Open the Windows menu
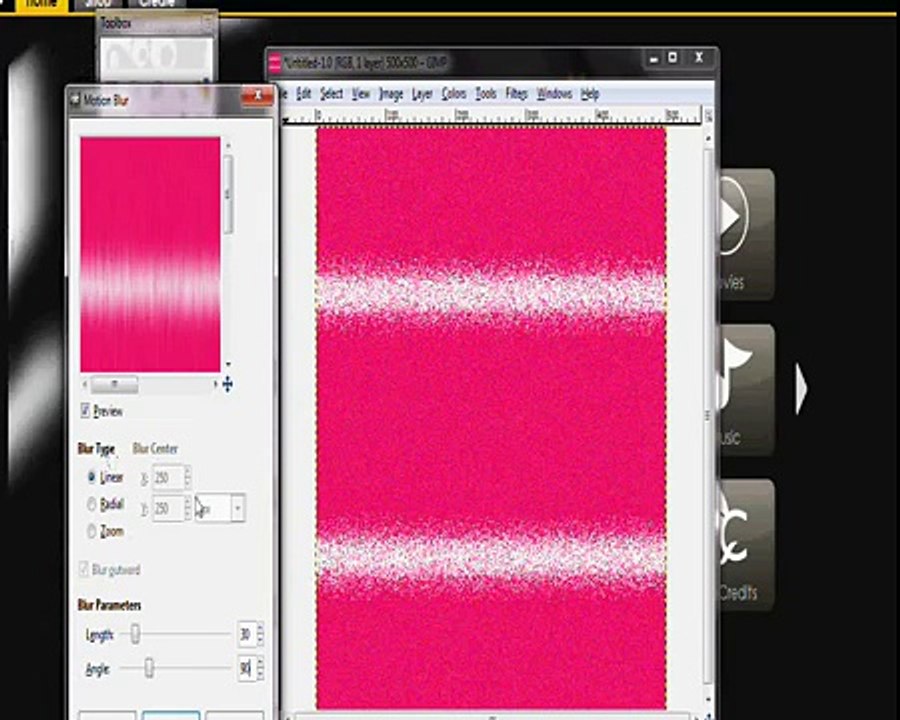 coord(554,94)
